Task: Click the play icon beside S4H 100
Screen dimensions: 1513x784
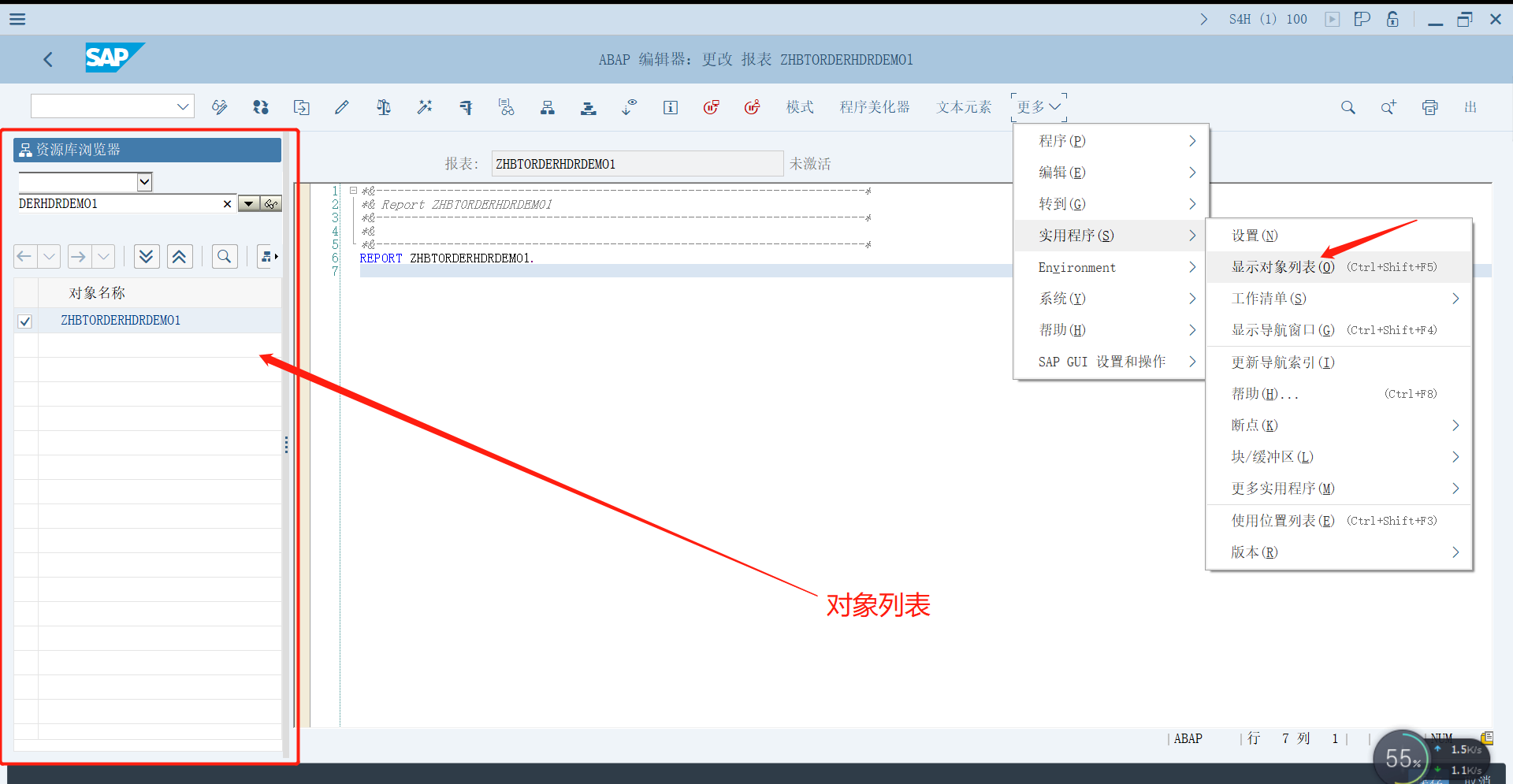Action: click(1333, 19)
